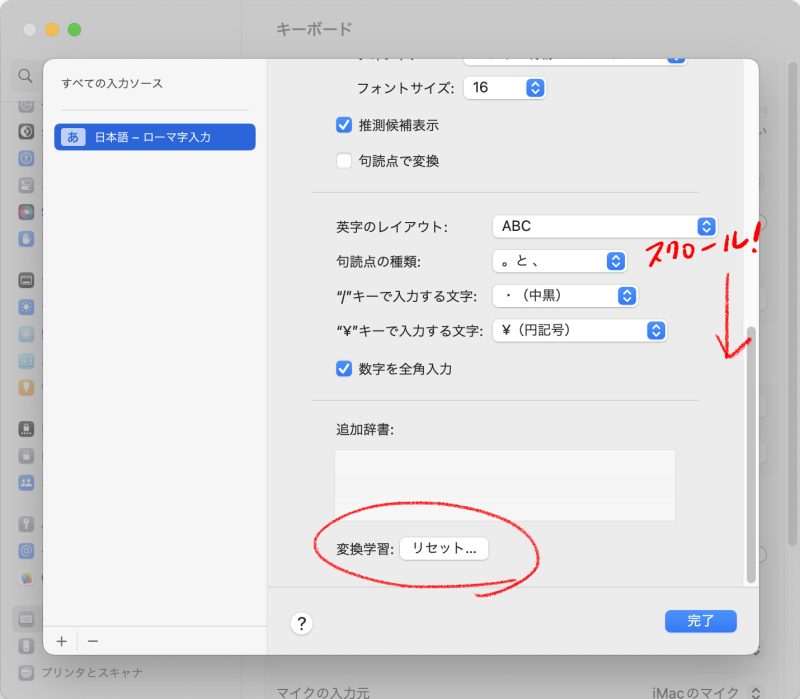Click "−" to remove the selected input source
Viewport: 800px width, 699px height.
[x=94, y=641]
